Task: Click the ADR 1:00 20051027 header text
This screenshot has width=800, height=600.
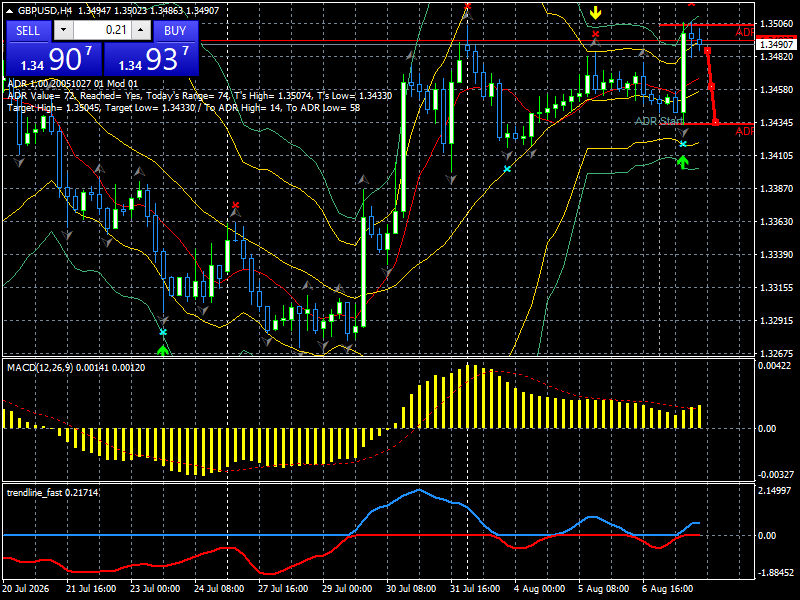Action: coord(72,84)
